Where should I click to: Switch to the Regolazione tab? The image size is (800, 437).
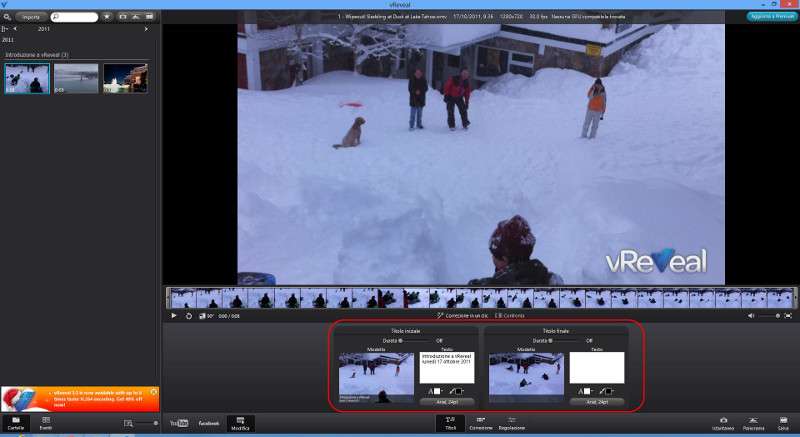(x=511, y=422)
